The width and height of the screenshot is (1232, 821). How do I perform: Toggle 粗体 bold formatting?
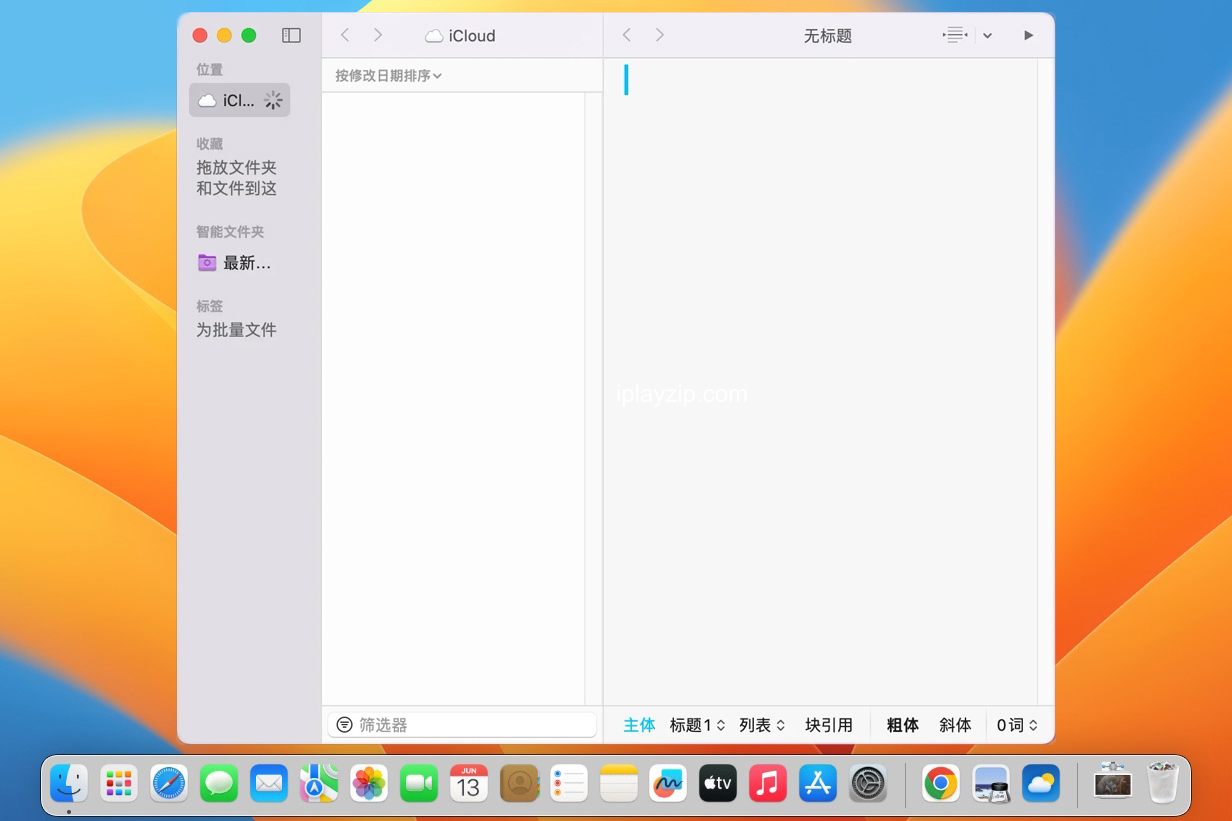902,725
